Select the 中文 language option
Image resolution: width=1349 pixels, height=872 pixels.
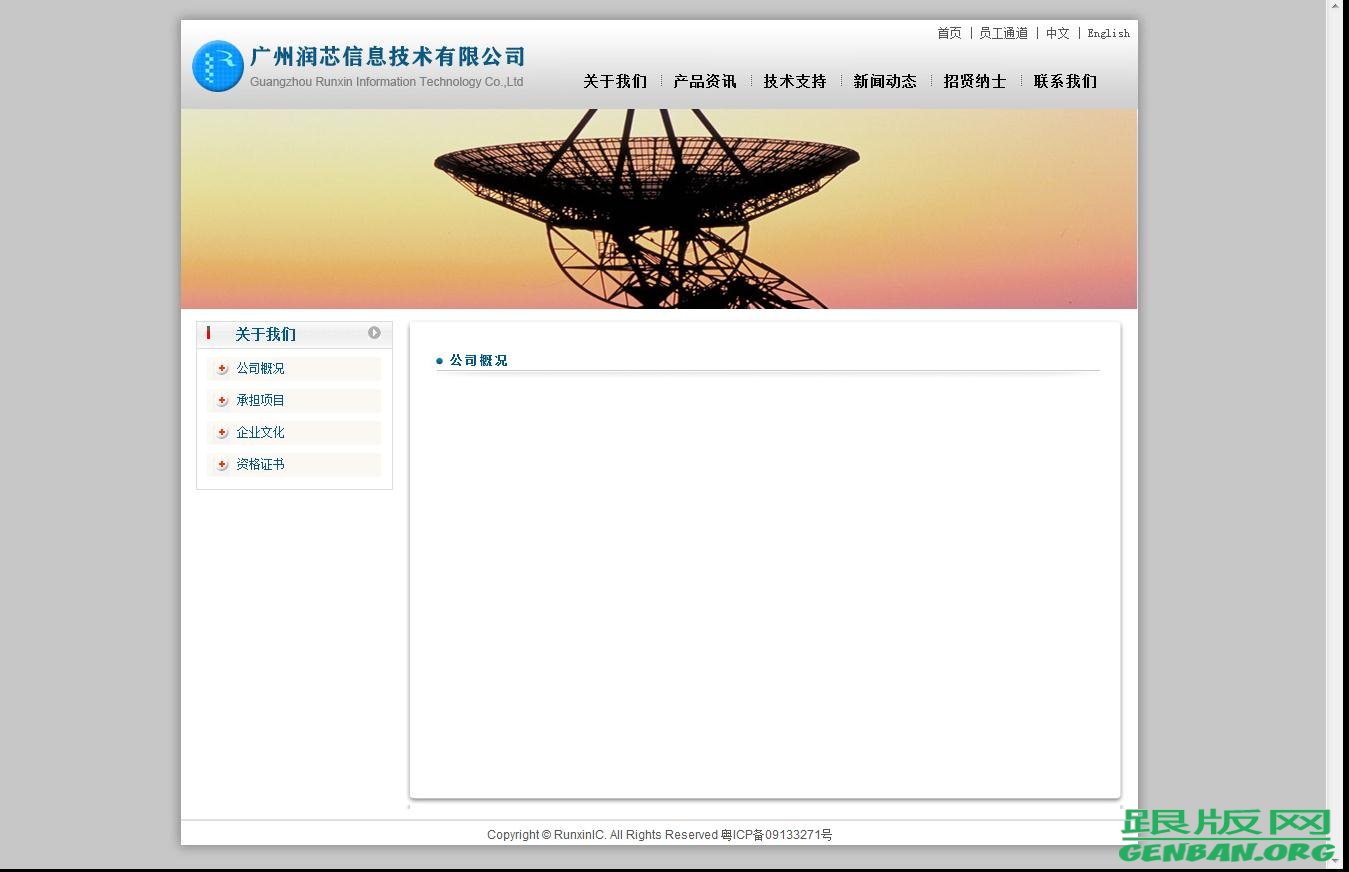coord(1057,33)
